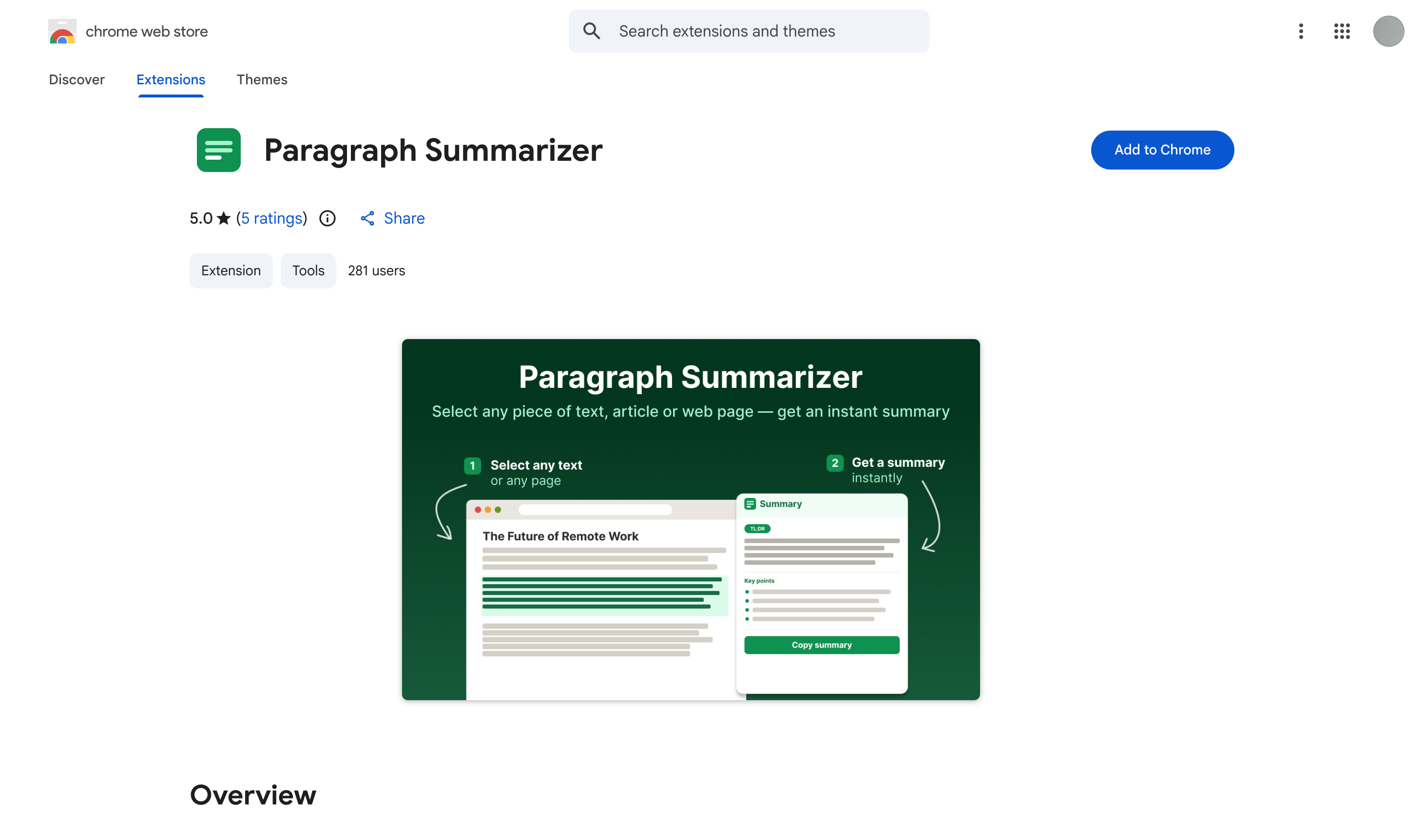Click the chrome web store title text
Screen dimensions: 1424x840
tap(147, 32)
